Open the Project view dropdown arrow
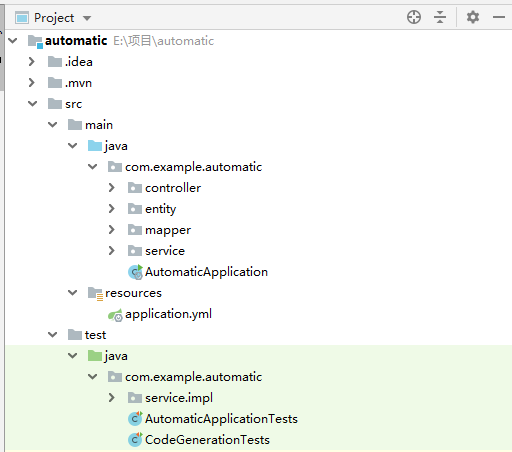The height and width of the screenshot is (452, 512). coord(87,18)
